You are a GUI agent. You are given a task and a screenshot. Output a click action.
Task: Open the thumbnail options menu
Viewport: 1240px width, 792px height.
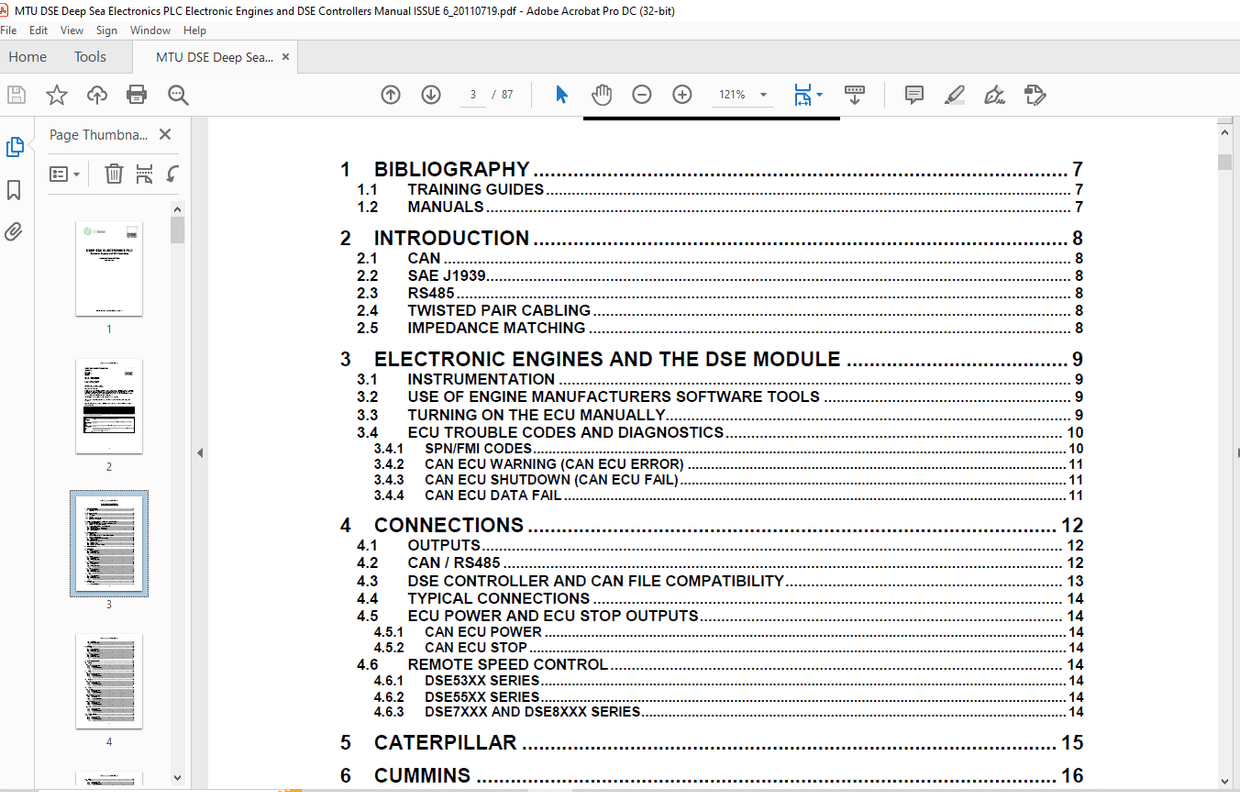[64, 174]
